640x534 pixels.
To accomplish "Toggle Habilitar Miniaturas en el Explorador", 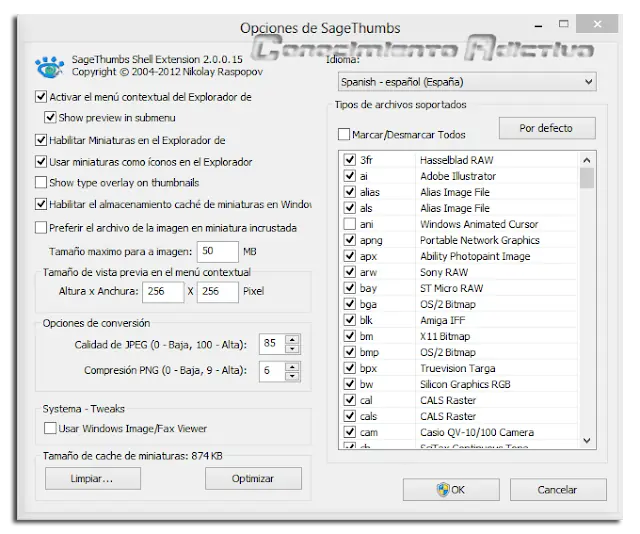I will coord(41,140).
